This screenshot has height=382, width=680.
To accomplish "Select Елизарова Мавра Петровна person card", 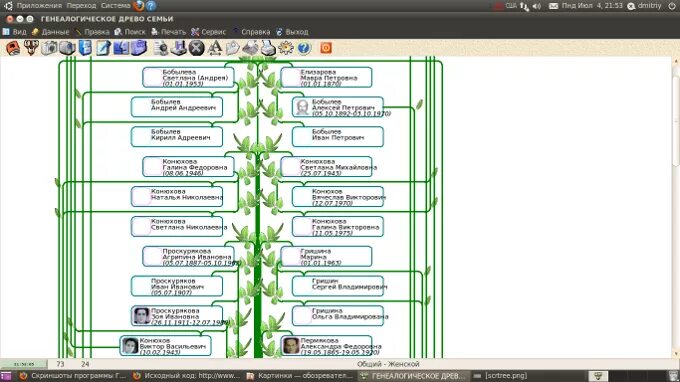I will pyautogui.click(x=326, y=78).
